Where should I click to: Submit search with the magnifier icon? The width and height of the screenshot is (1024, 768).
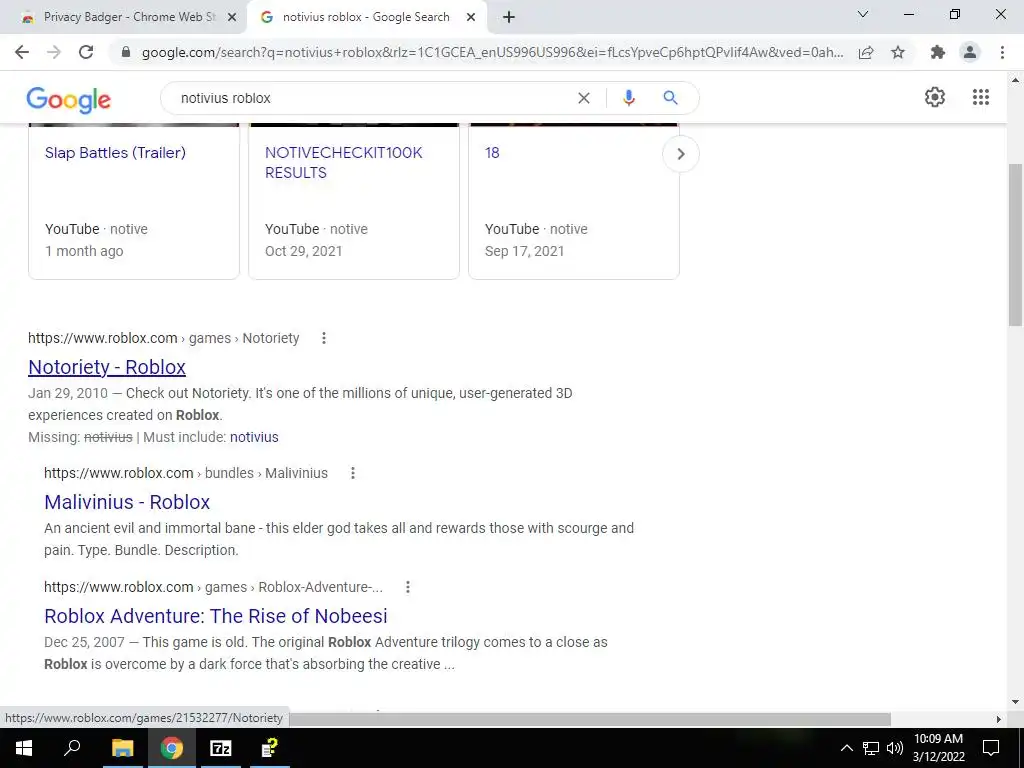670,98
